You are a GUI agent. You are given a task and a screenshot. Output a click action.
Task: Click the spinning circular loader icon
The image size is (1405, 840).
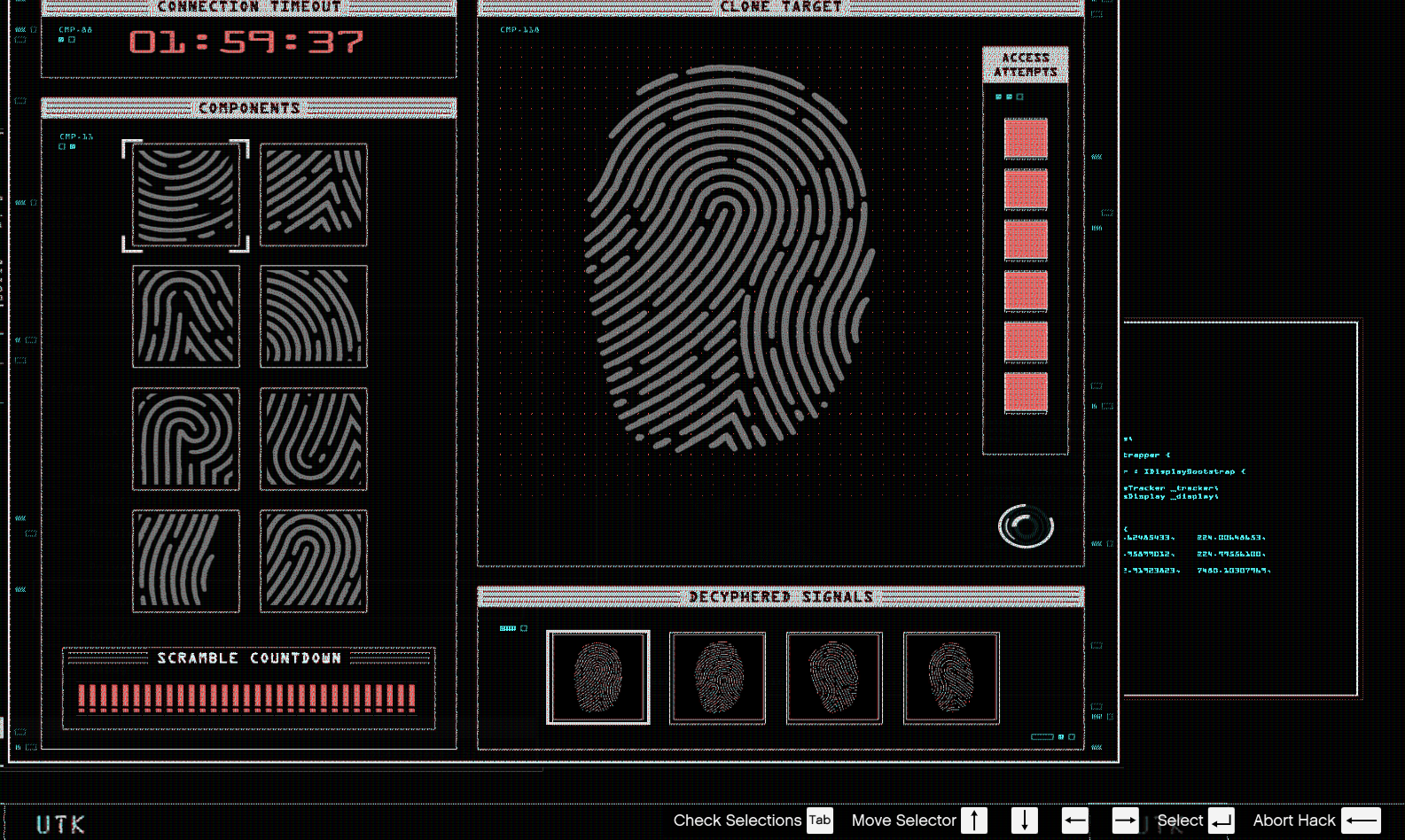point(1026,526)
